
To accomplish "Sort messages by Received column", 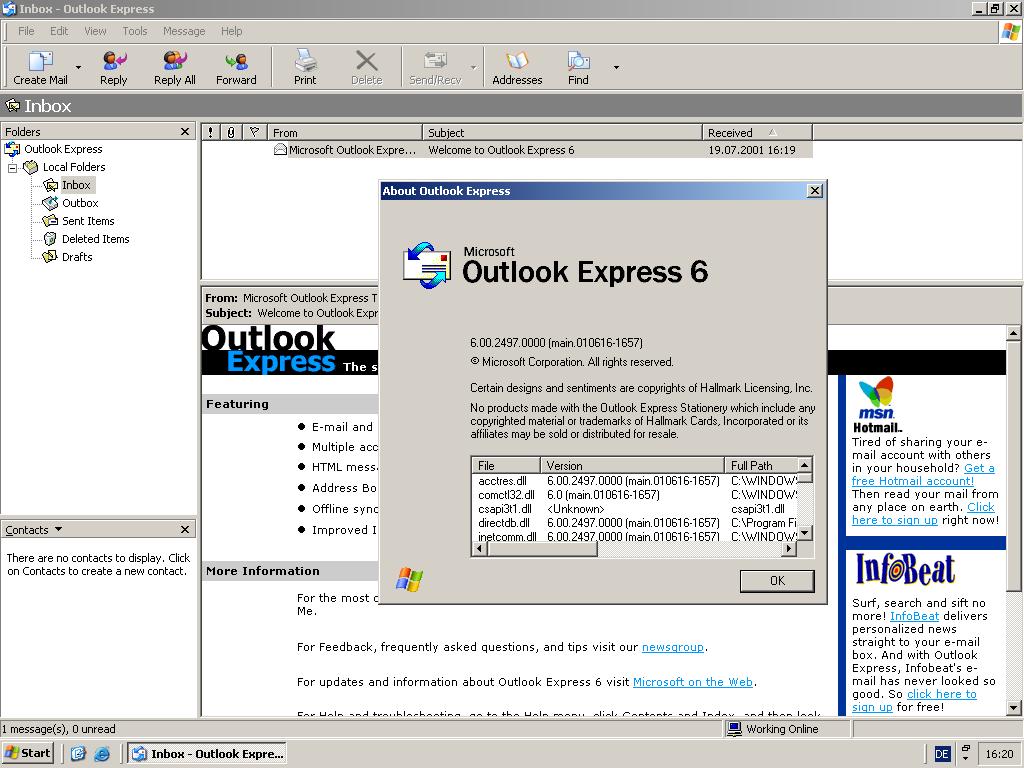I will click(x=757, y=133).
